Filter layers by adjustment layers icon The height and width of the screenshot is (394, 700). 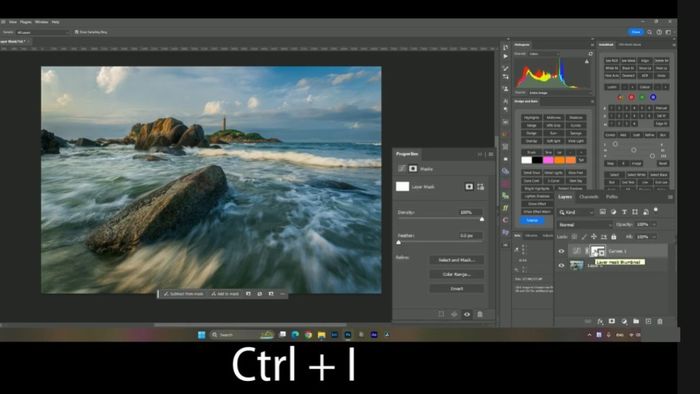613,212
